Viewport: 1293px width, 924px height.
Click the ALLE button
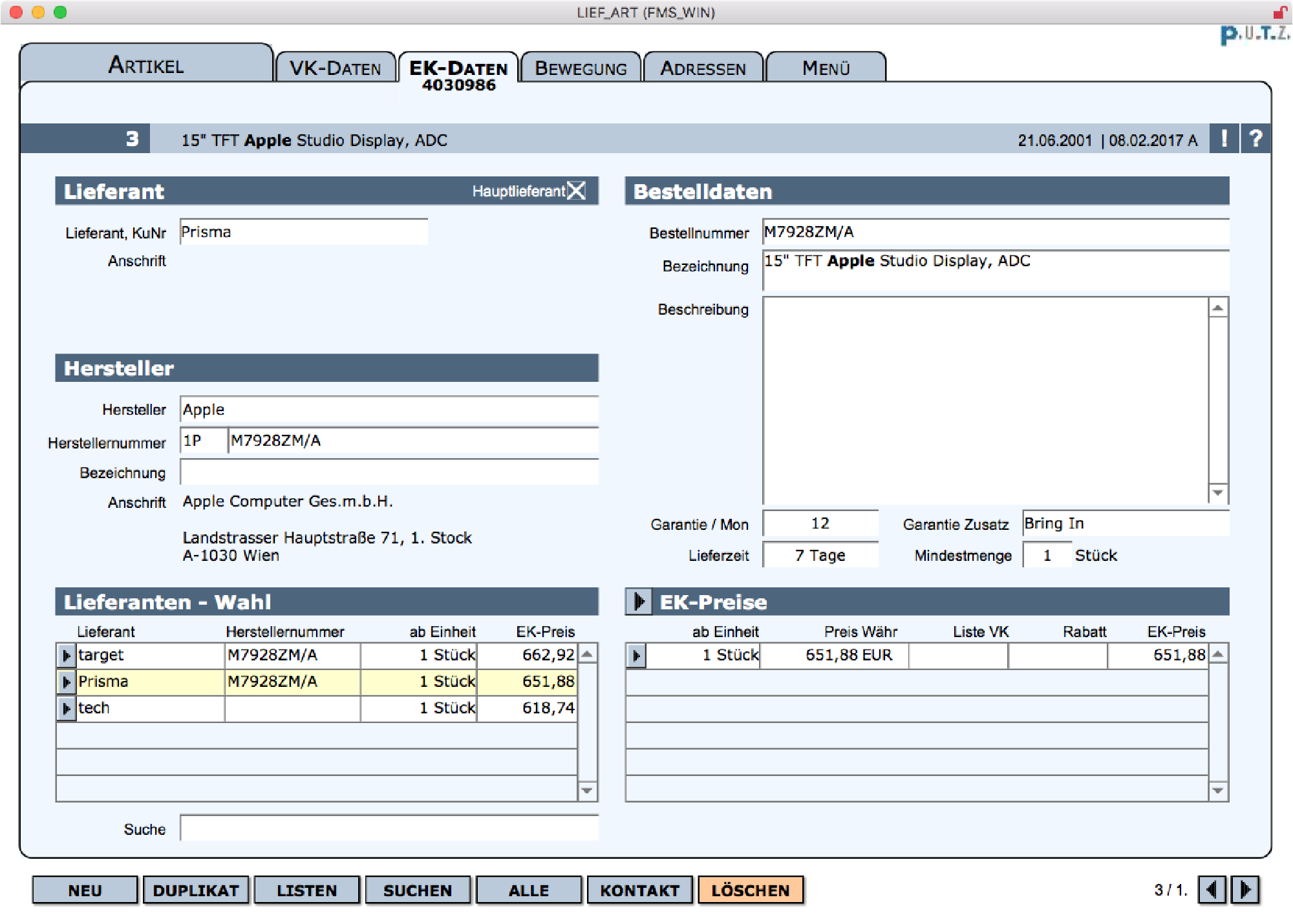(x=528, y=890)
